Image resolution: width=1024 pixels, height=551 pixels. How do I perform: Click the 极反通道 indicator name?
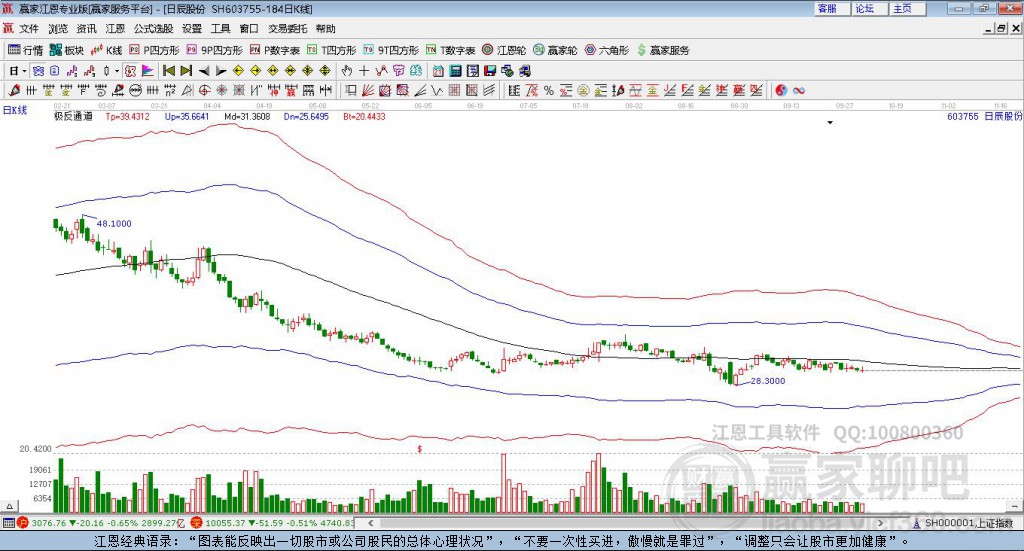click(73, 116)
